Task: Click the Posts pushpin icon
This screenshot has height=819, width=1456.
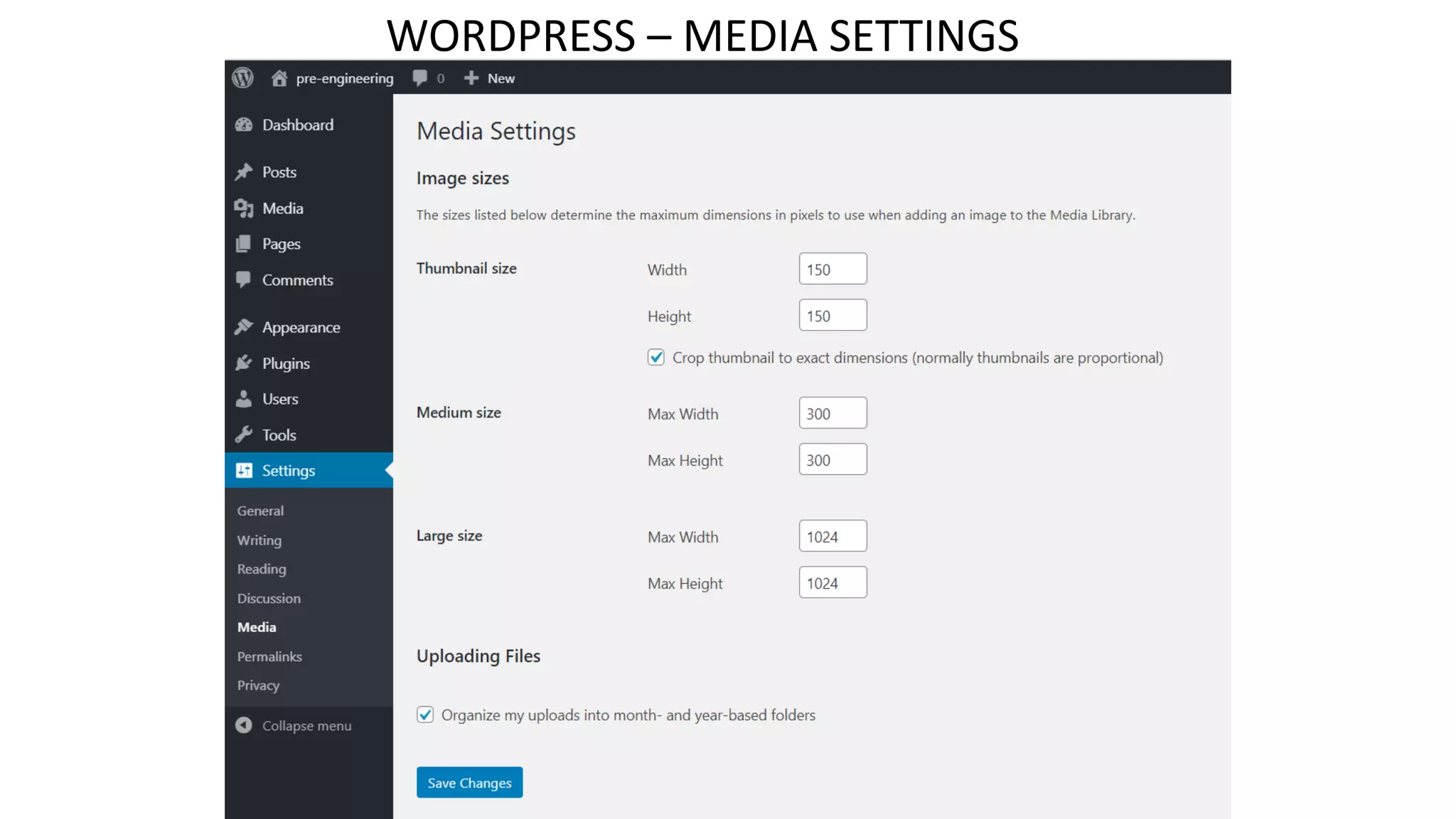Action: pos(244,171)
